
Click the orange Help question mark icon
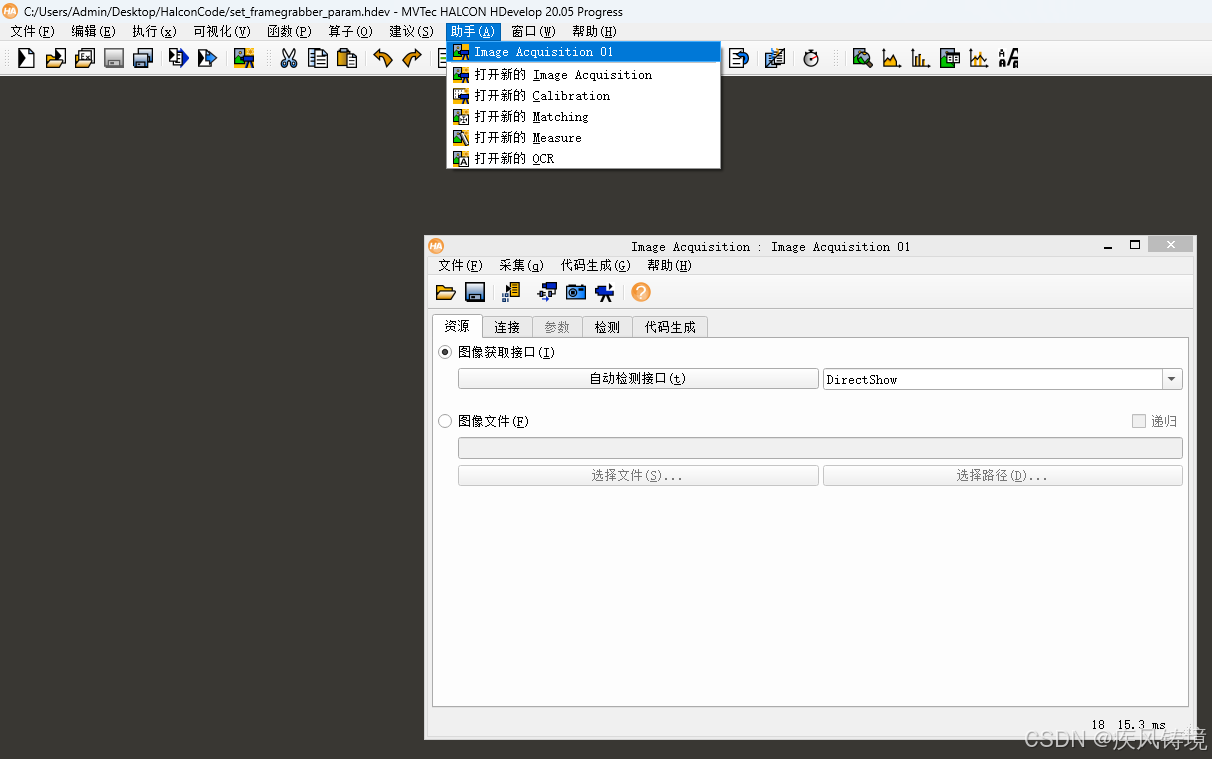pyautogui.click(x=641, y=292)
